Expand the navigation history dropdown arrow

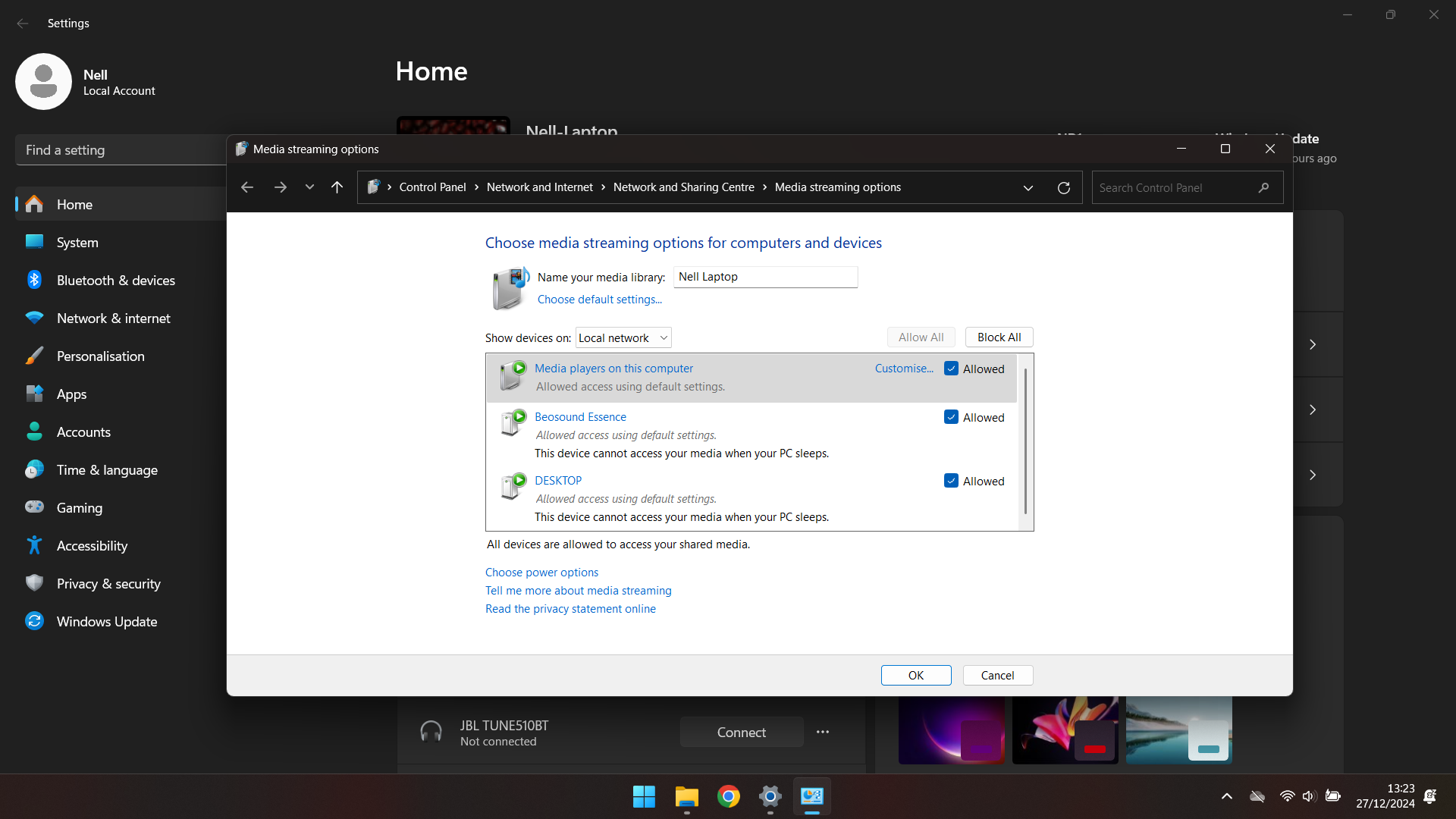pos(309,188)
